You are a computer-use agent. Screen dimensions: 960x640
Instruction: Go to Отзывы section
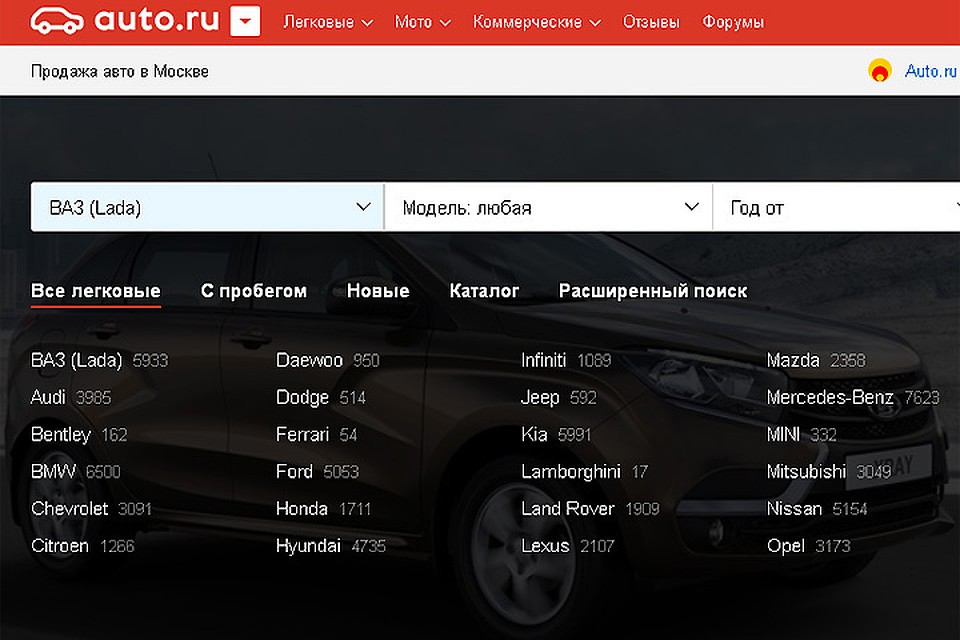(x=651, y=23)
